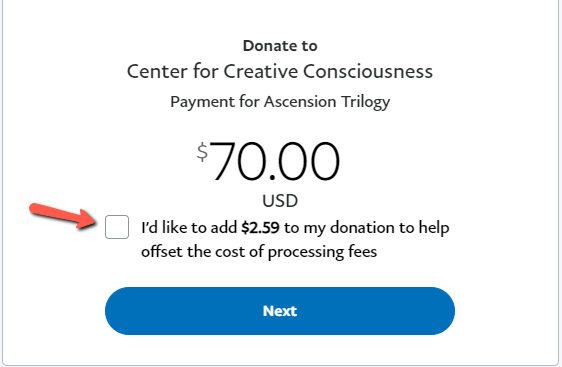Click the blue Next button

[280, 311]
